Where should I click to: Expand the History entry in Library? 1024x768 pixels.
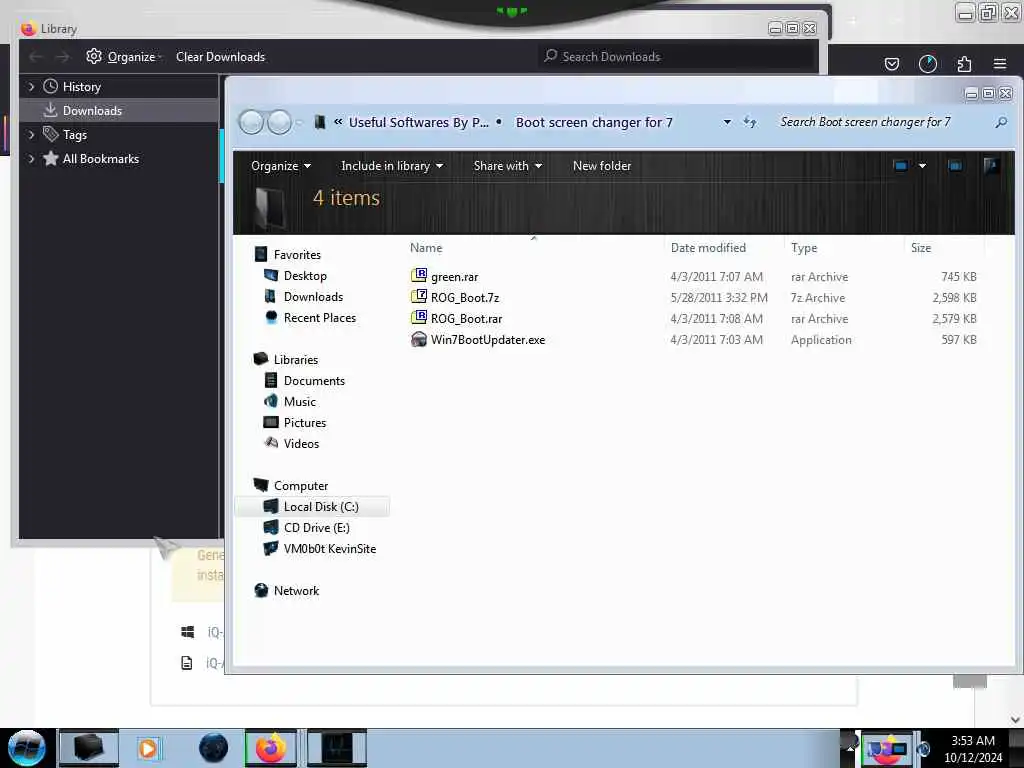[x=31, y=87]
